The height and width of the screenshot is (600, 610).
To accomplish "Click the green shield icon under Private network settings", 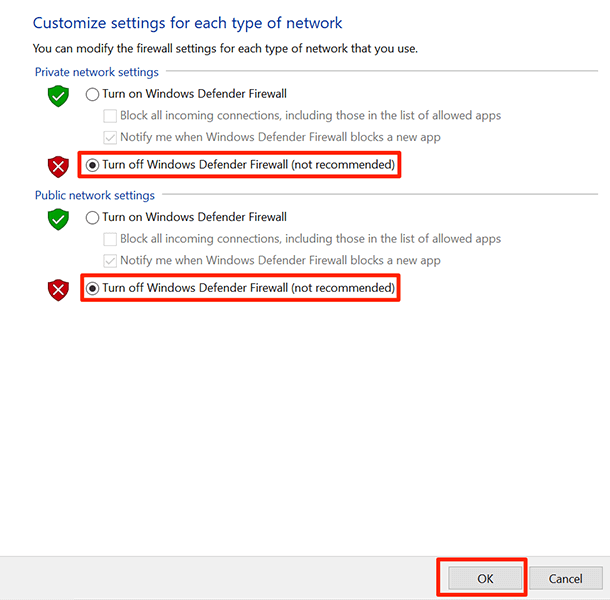I will click(60, 96).
